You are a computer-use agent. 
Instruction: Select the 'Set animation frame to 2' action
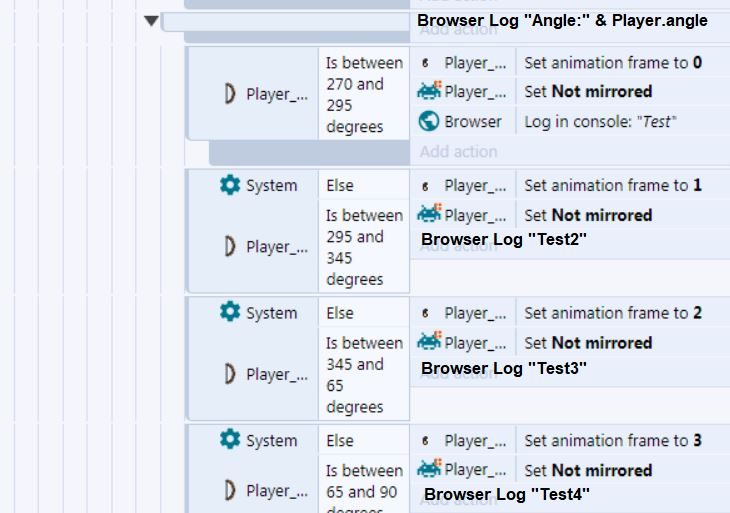pos(613,313)
